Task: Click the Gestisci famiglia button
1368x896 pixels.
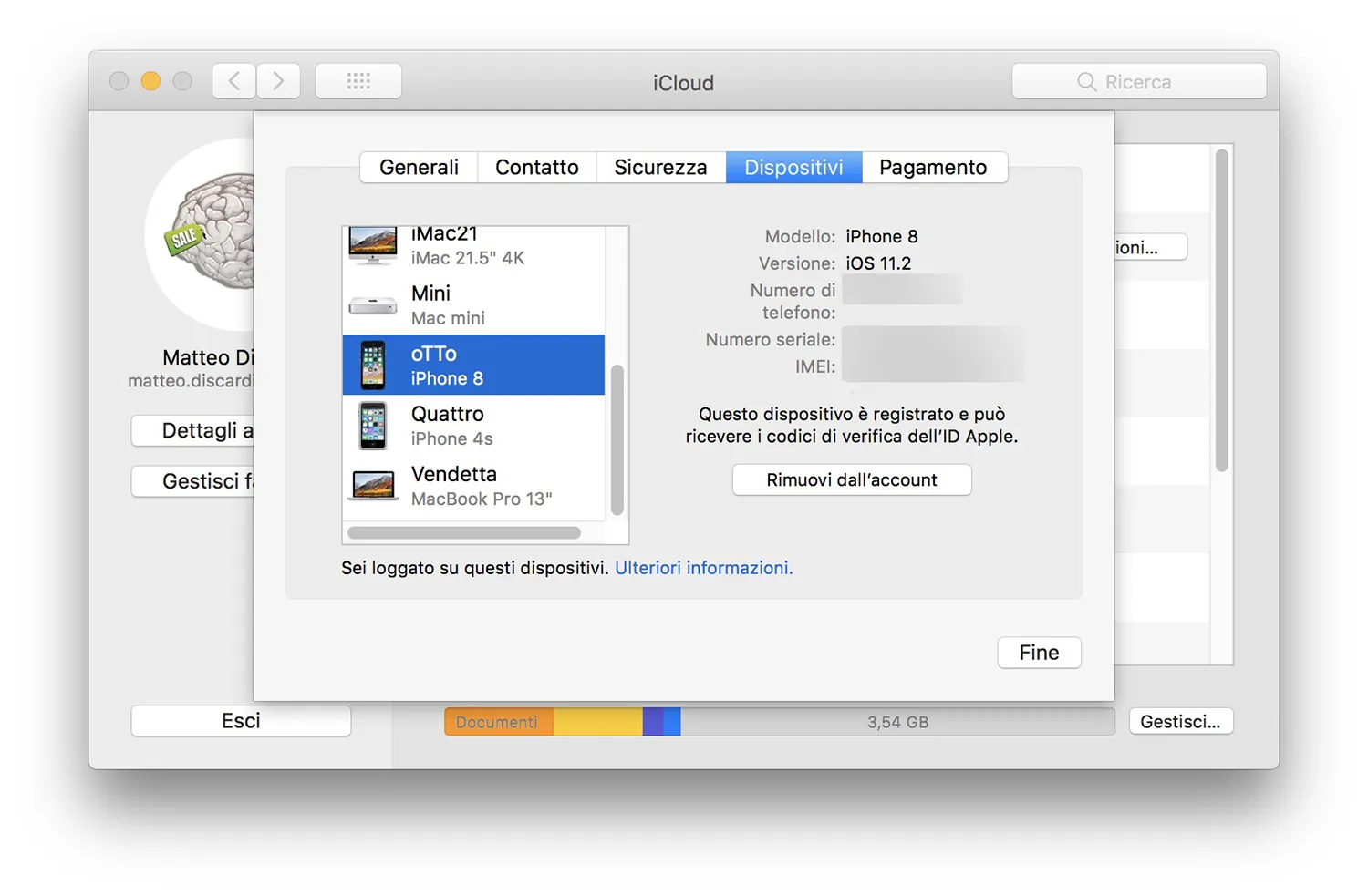Action: coord(192,481)
